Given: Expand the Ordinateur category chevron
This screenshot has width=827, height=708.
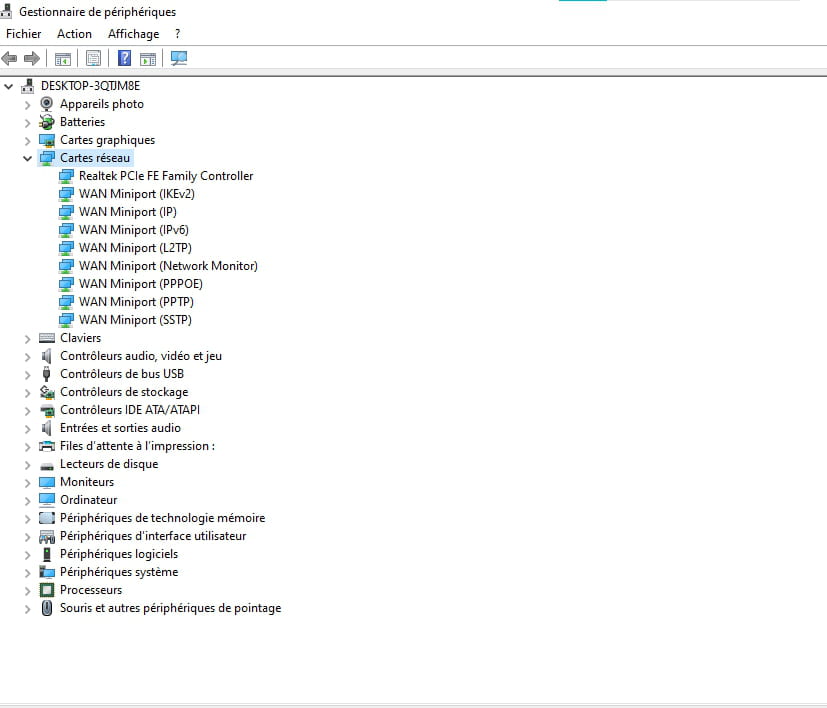Looking at the screenshot, I should pyautogui.click(x=27, y=501).
